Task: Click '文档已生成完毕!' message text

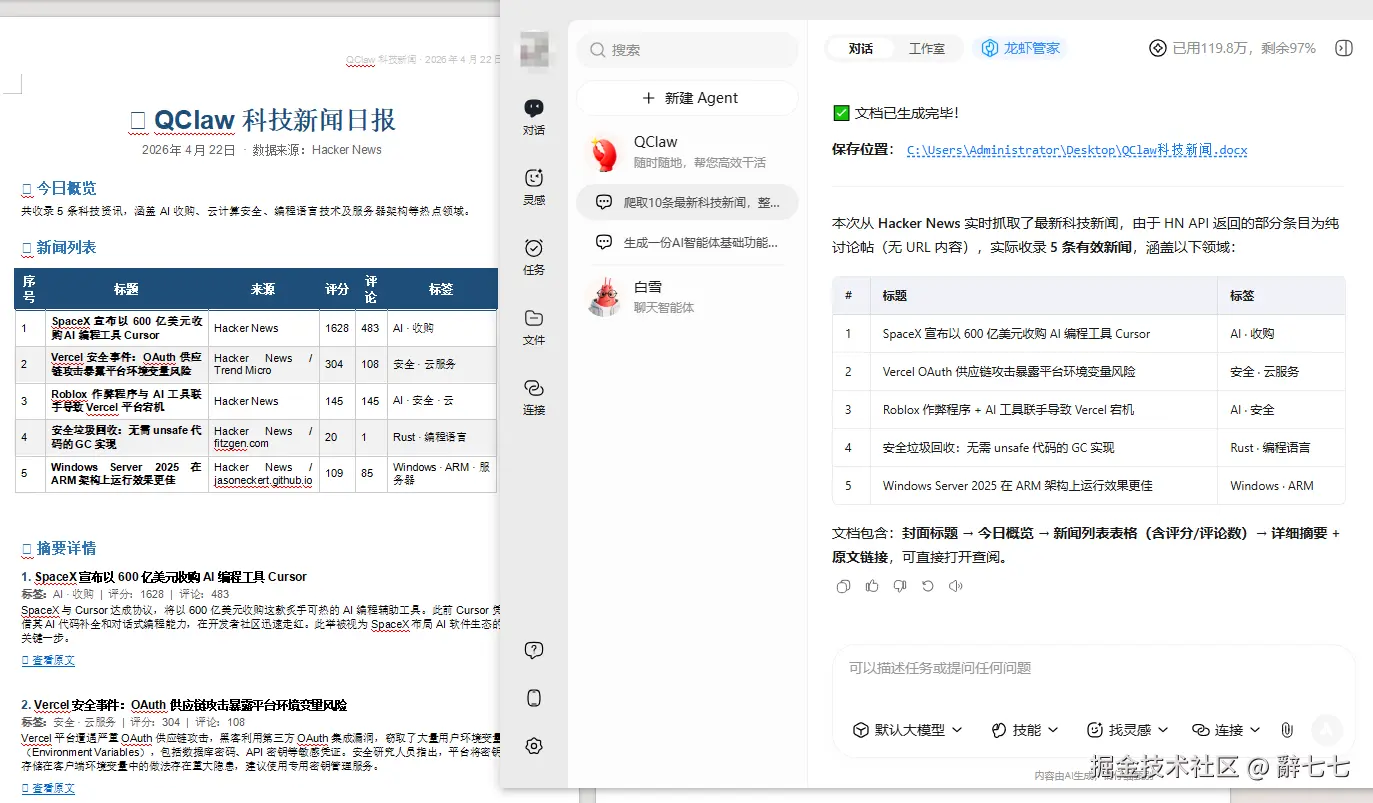Action: (907, 114)
